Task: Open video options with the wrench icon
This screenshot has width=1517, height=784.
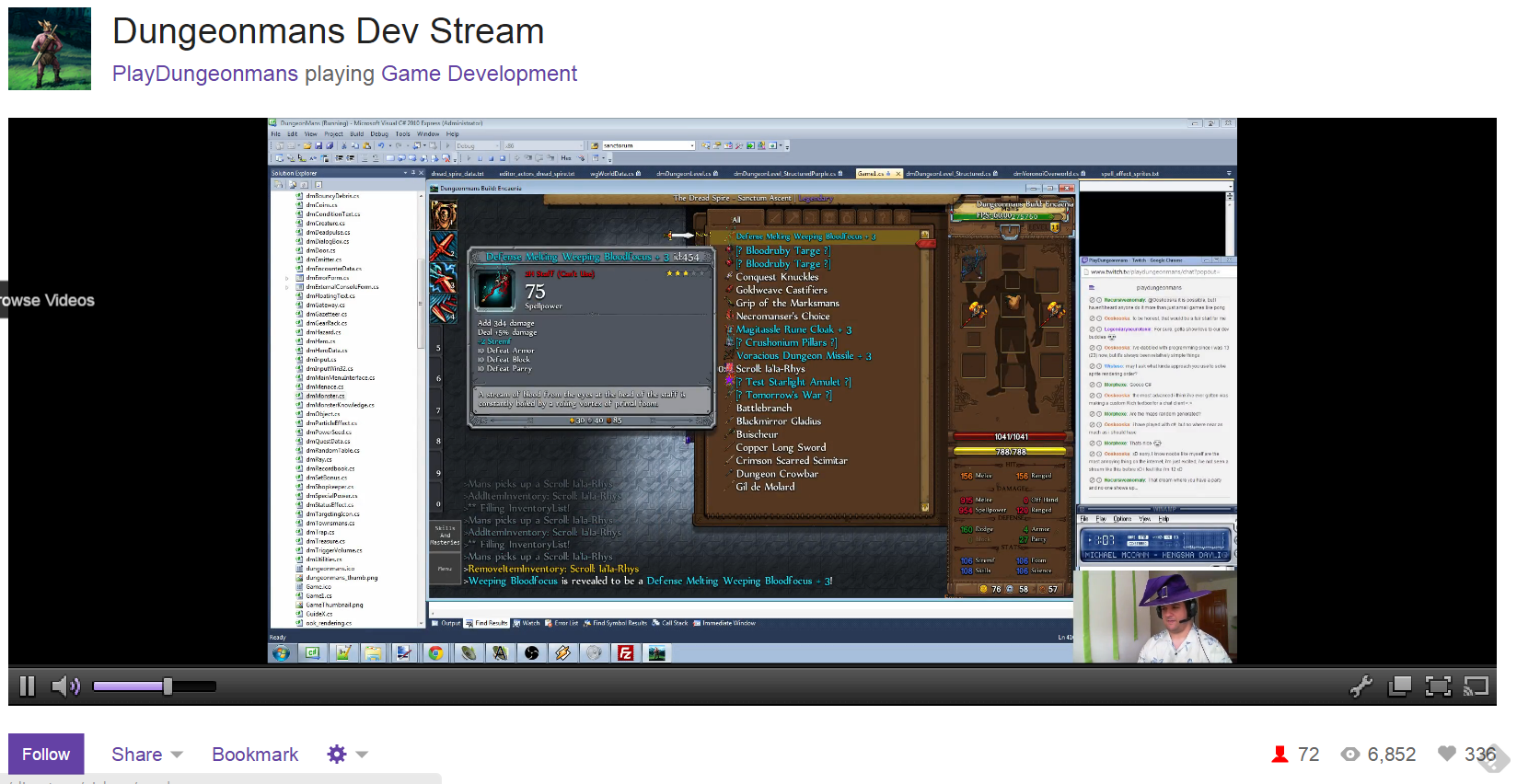Action: tap(1361, 686)
